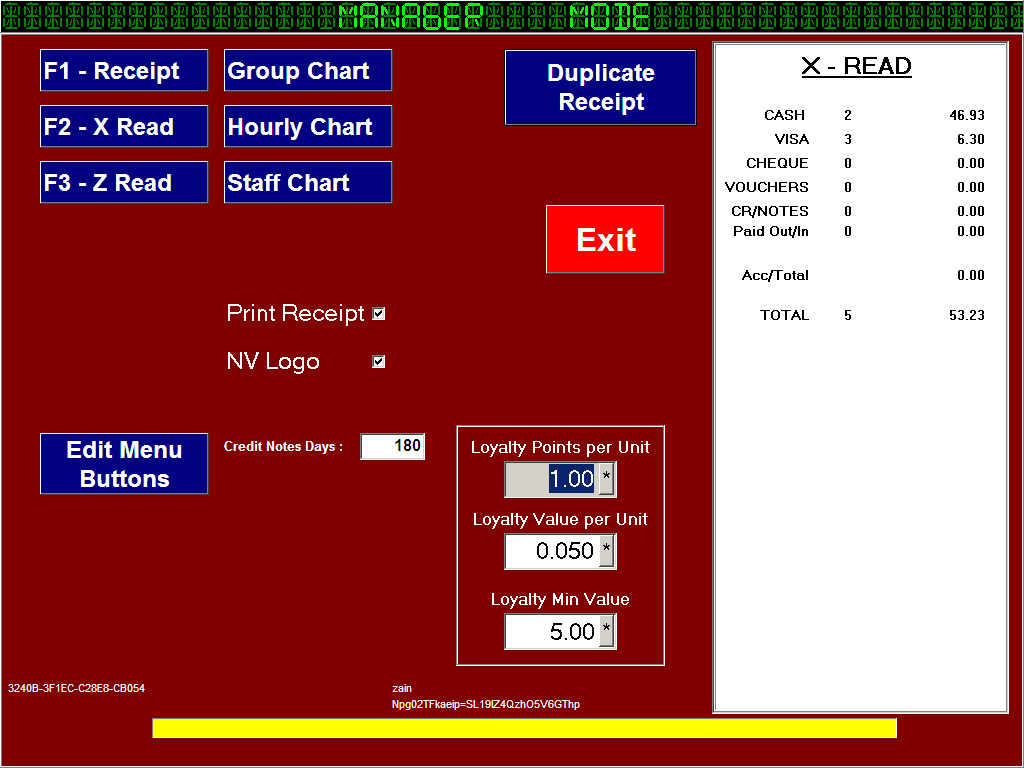Screen dimensions: 1024x768
Task: Select the Loyalty Points per Unit field
Action: 552,480
